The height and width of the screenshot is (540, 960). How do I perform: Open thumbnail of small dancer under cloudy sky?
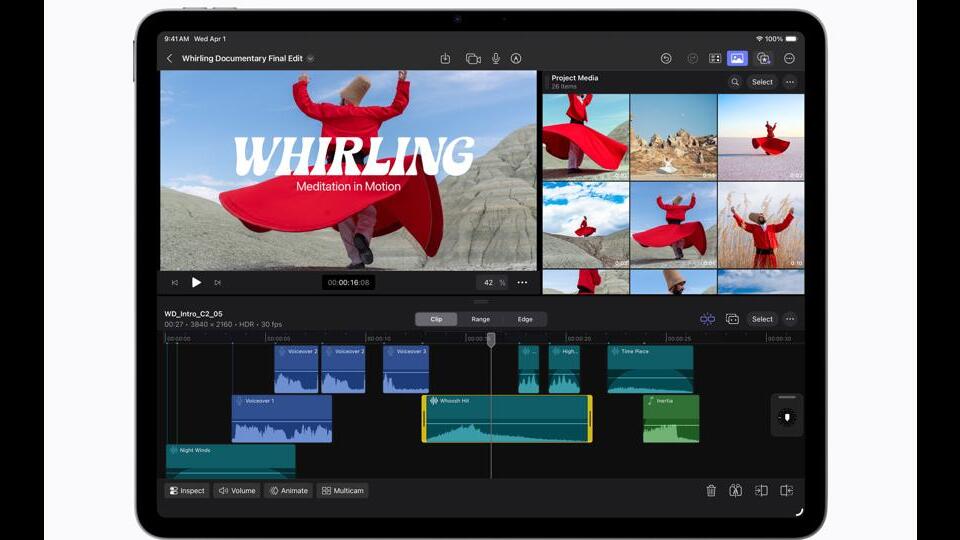(586, 225)
